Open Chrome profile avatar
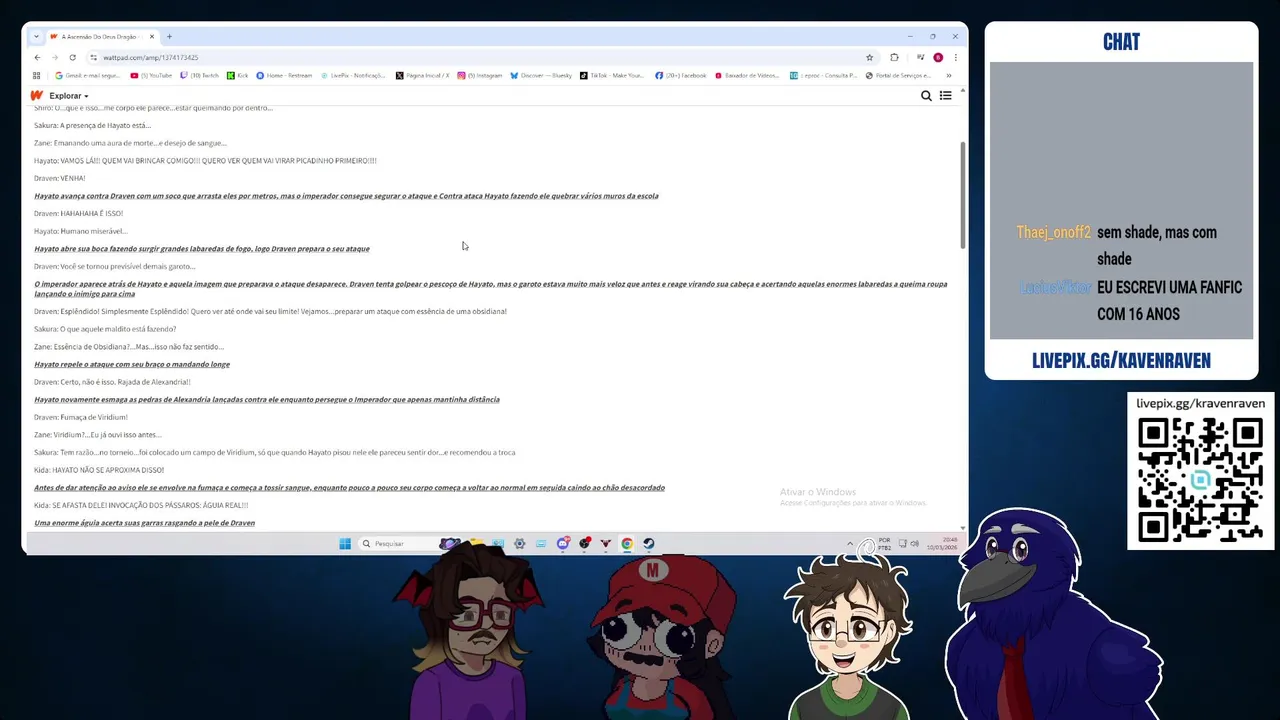Image resolution: width=1280 pixels, height=720 pixels. click(x=938, y=57)
